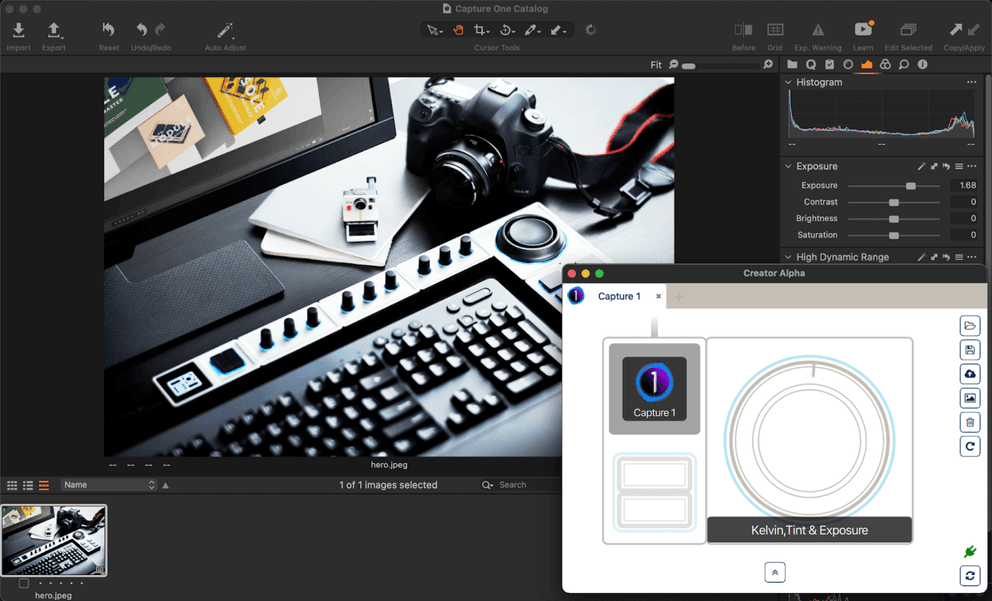Collapse the Histogram panel
The image size is (992, 601).
pyautogui.click(x=788, y=83)
